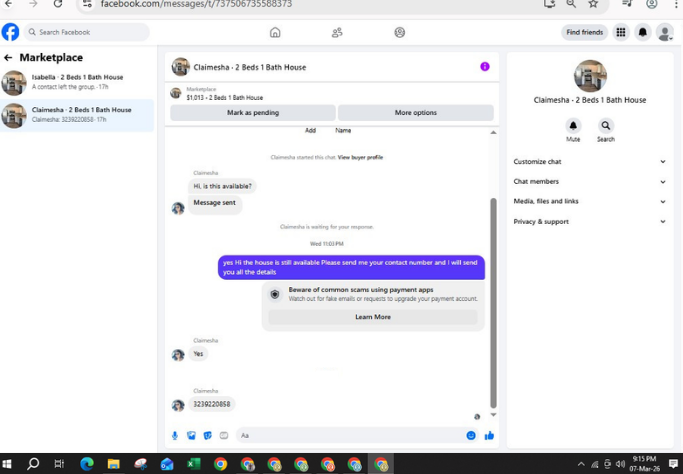Open Microsoft Edge from taskbar
This screenshot has width=683, height=474.
[x=87, y=464]
